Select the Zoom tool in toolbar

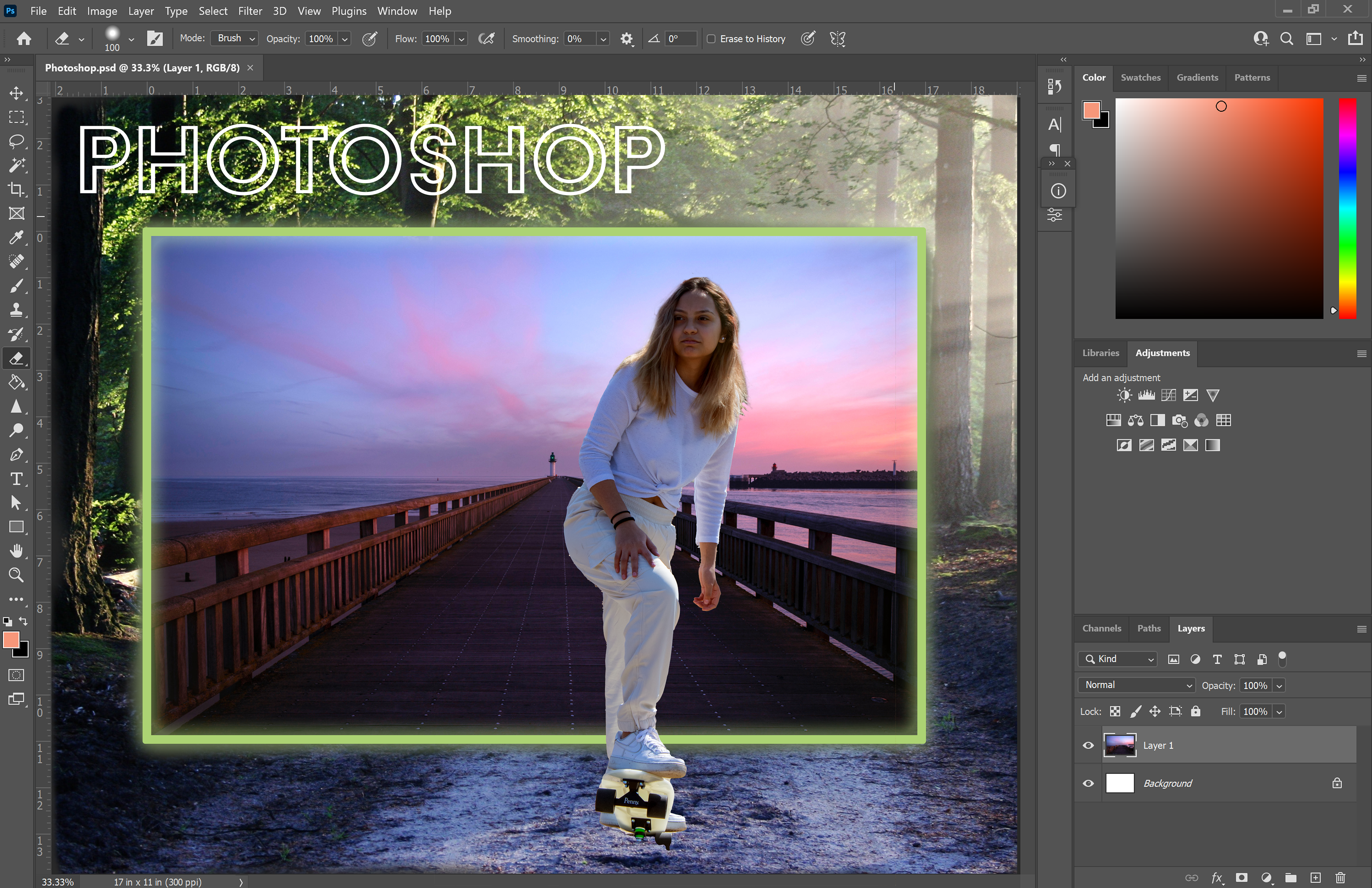click(17, 575)
